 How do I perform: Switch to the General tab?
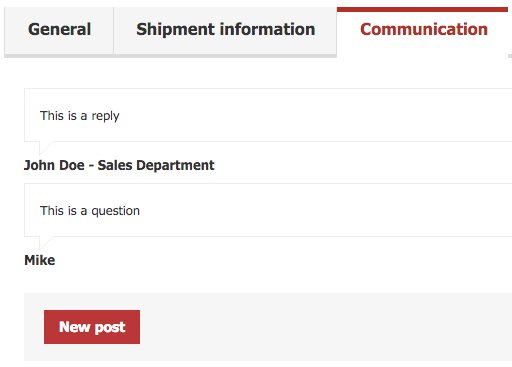pyautogui.click(x=59, y=30)
